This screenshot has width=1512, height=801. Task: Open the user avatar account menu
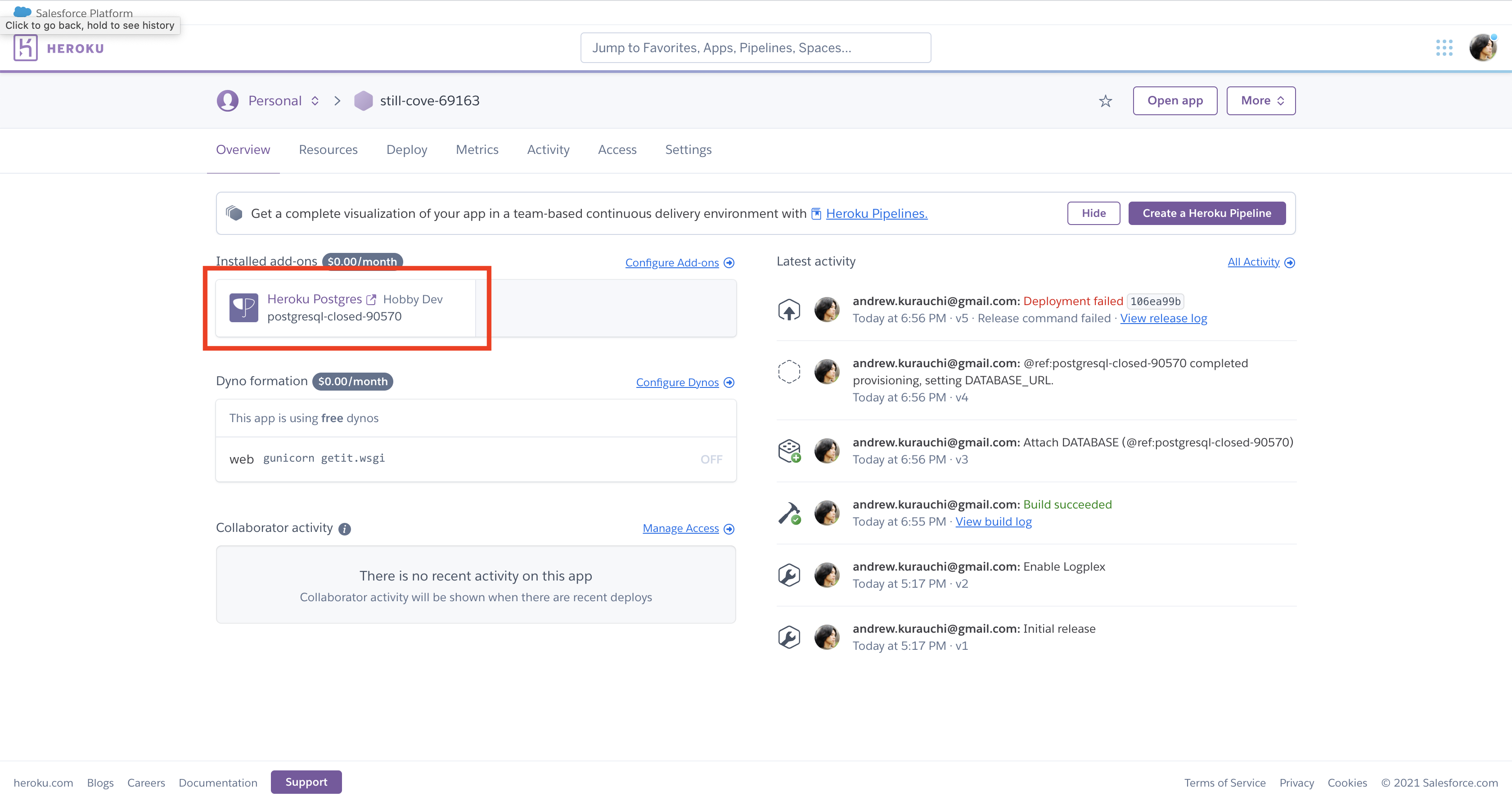[1482, 48]
